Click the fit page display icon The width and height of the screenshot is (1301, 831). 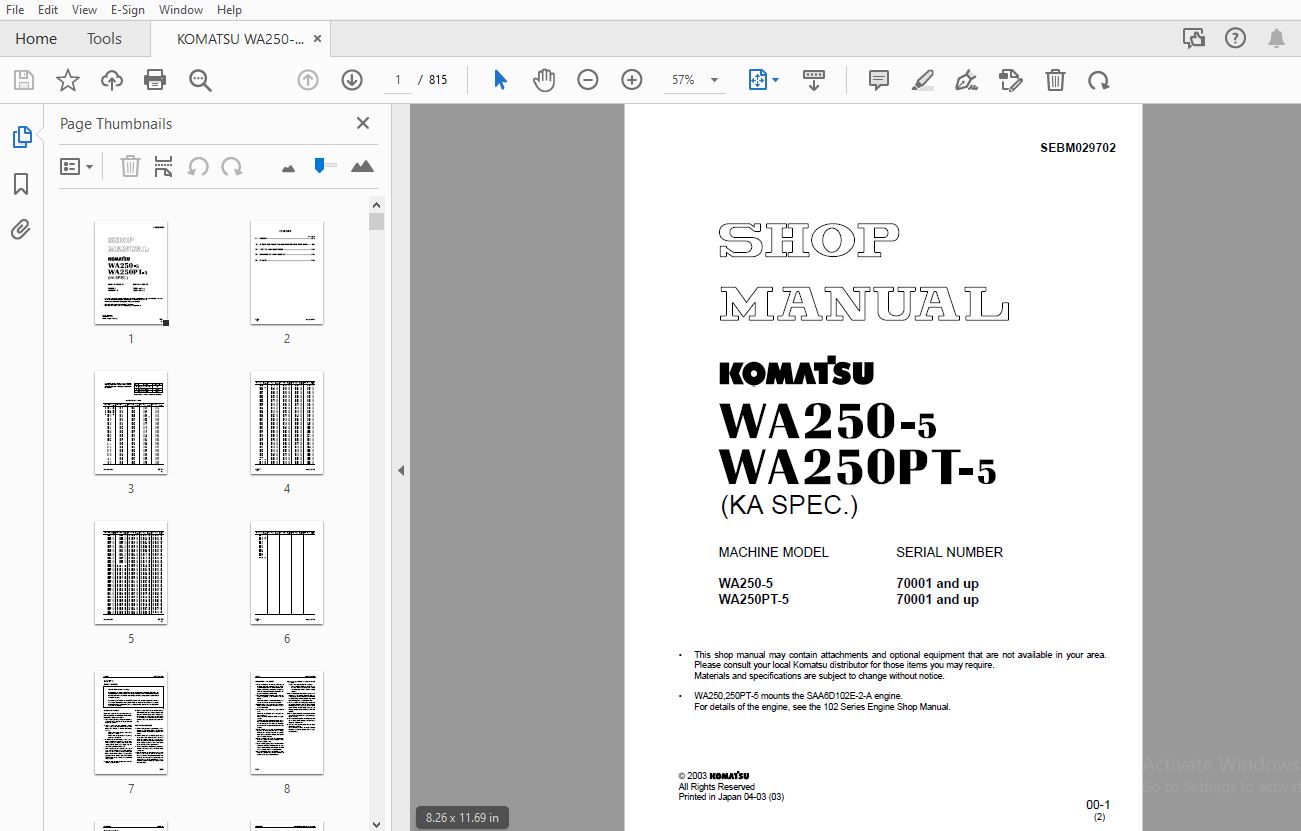pyautogui.click(x=757, y=80)
